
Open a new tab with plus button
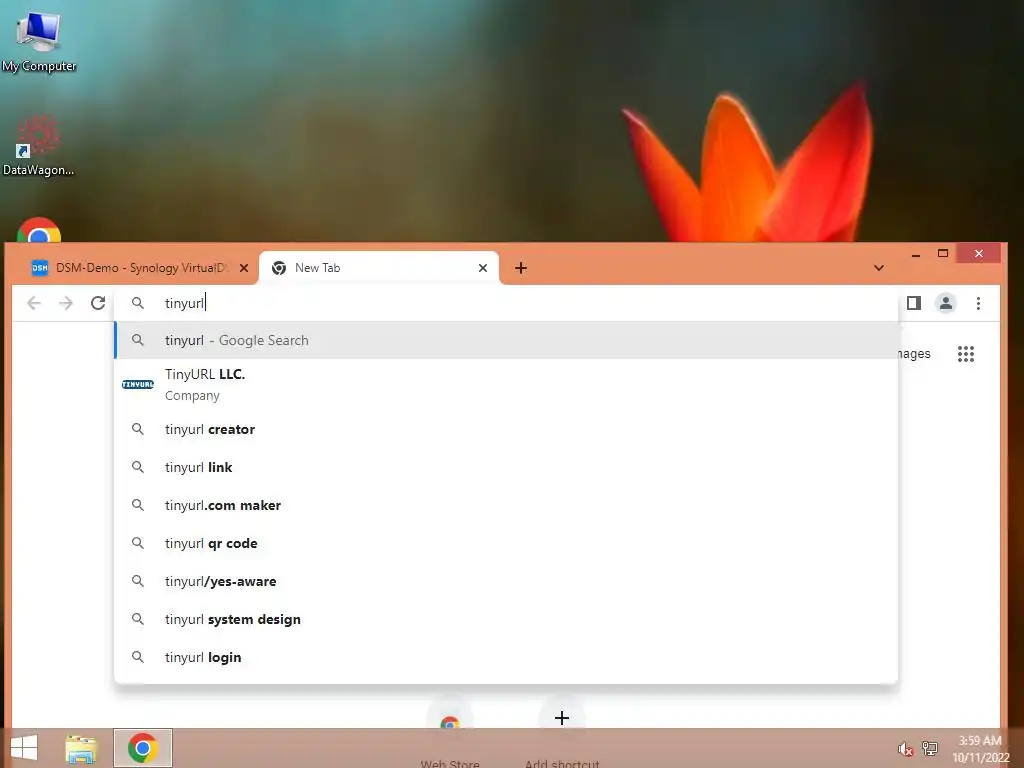(520, 268)
